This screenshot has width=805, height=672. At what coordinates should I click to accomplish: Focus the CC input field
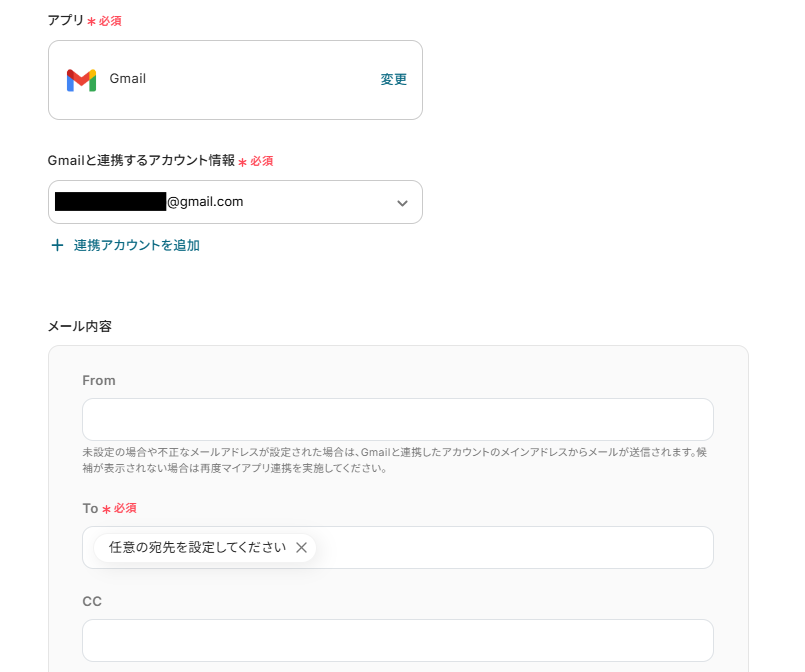[x=397, y=640]
